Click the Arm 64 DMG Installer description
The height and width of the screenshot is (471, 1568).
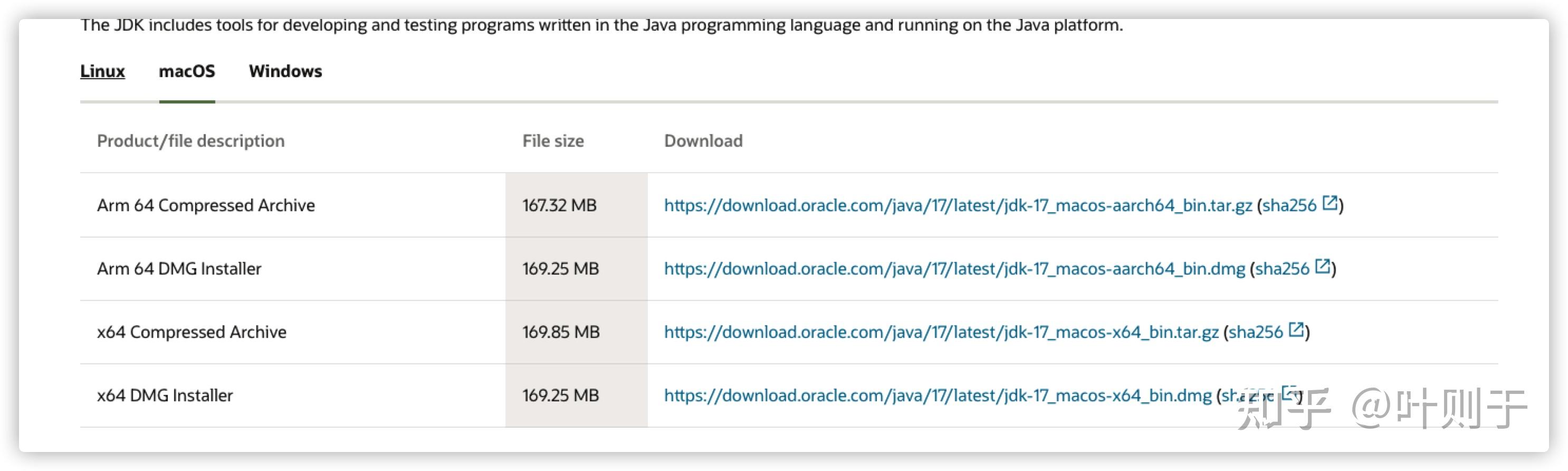coord(179,269)
